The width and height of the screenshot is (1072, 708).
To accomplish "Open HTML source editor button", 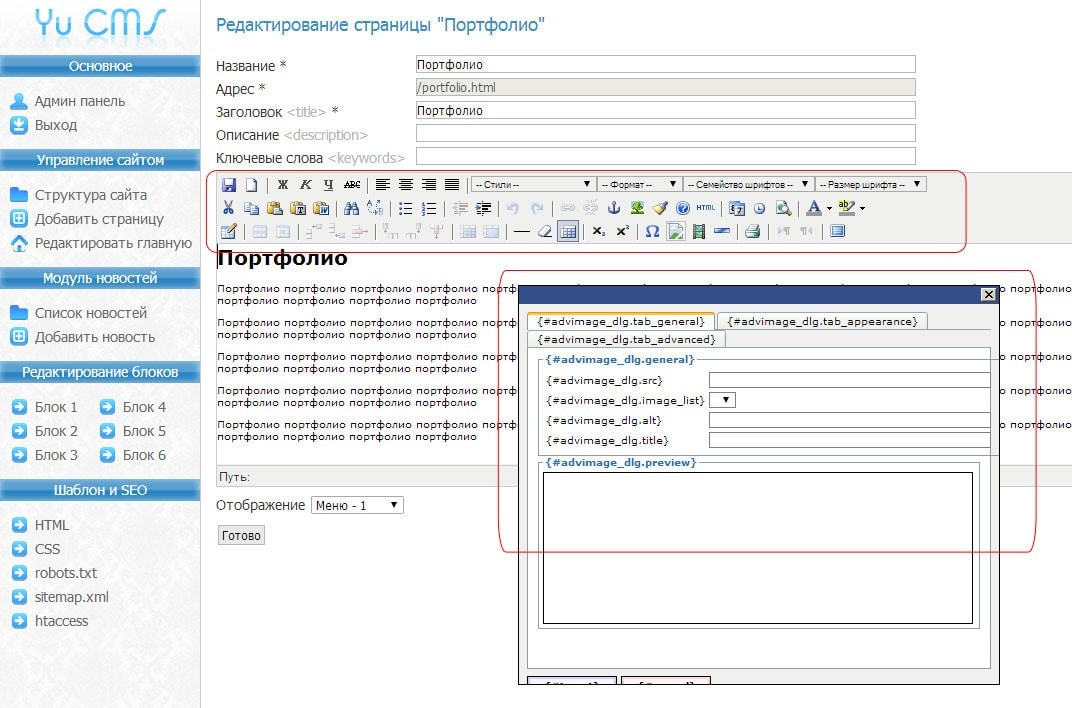I will coord(706,208).
